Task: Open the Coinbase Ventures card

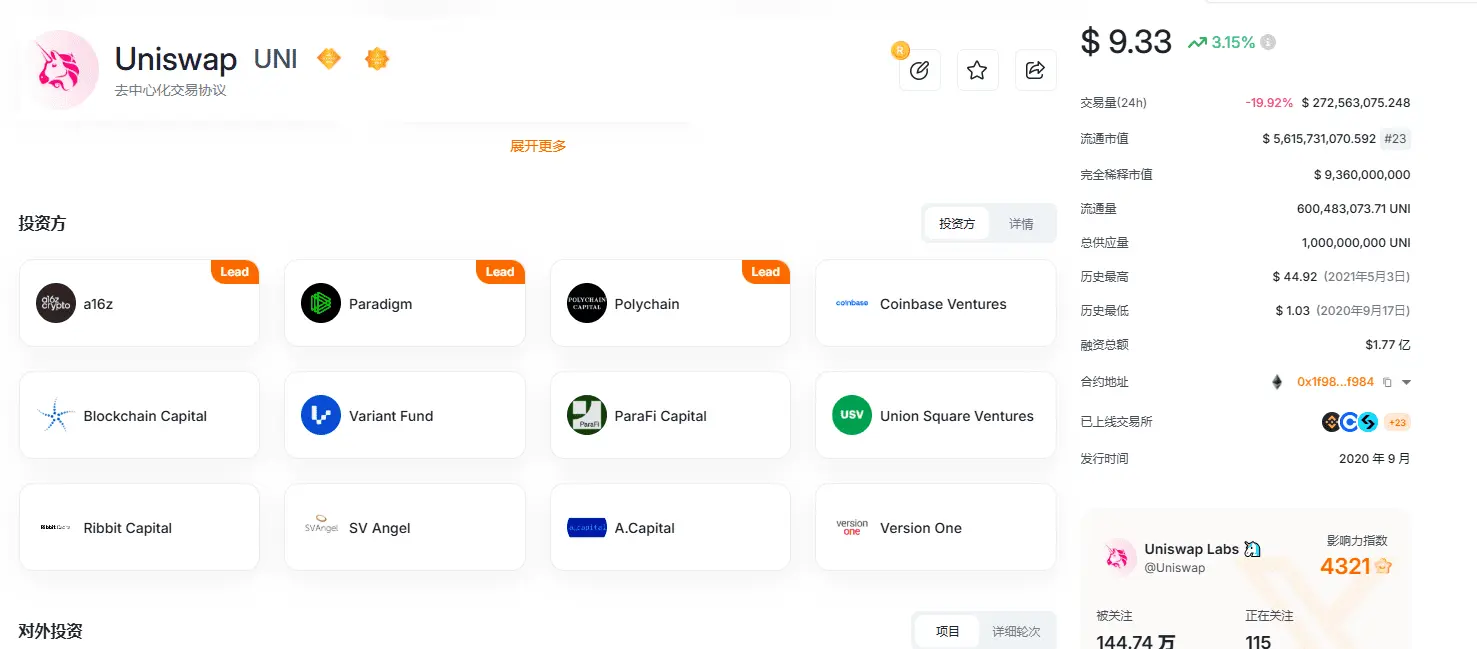Action: 936,303
